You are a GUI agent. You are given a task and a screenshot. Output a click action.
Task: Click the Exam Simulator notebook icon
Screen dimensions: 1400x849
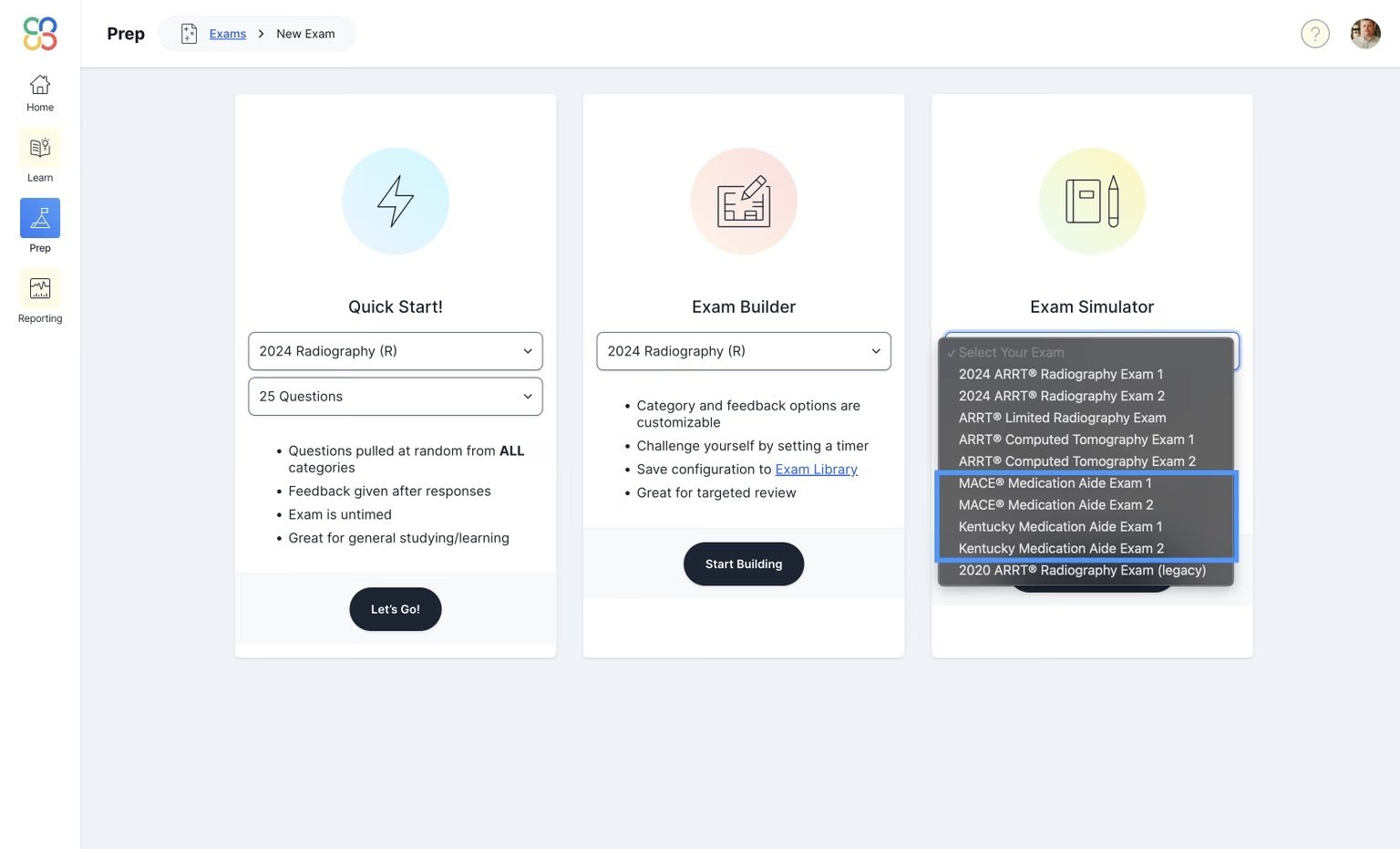click(1091, 201)
